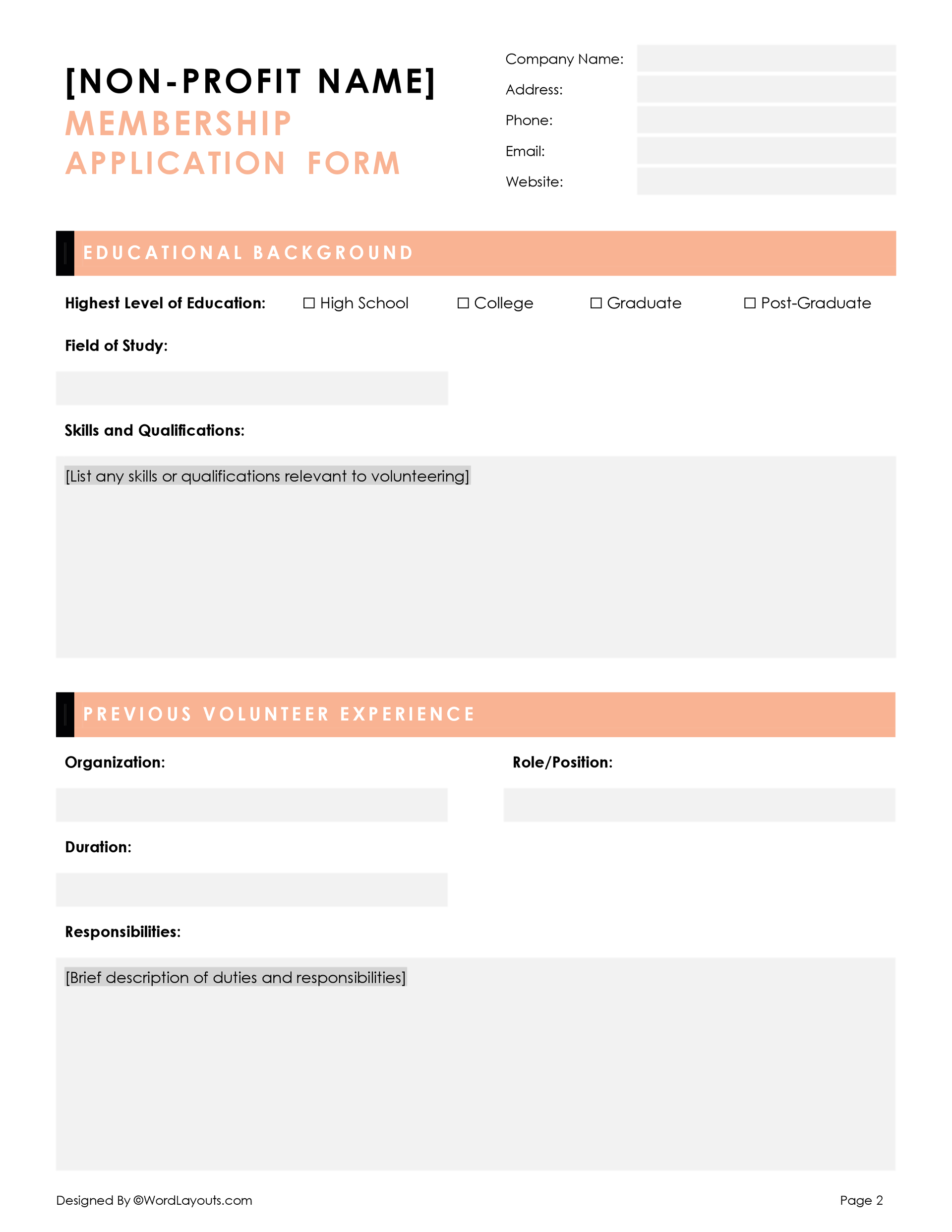Open the WordLayouts.com footer link

pos(192,1200)
